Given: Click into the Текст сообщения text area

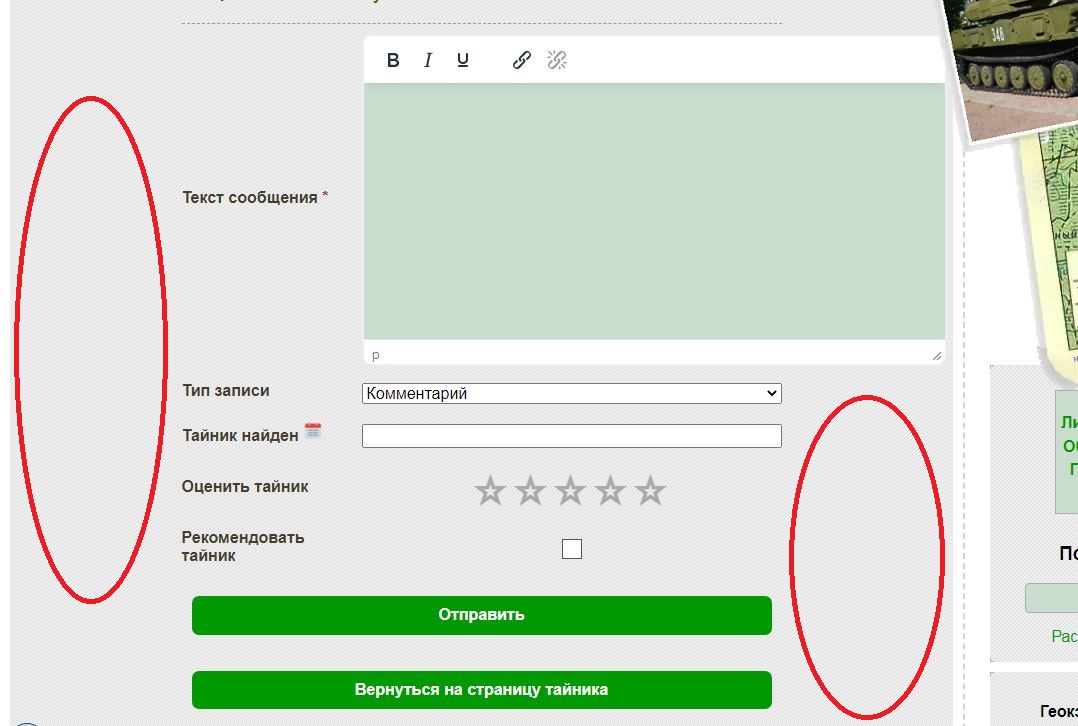Looking at the screenshot, I should coord(653,211).
